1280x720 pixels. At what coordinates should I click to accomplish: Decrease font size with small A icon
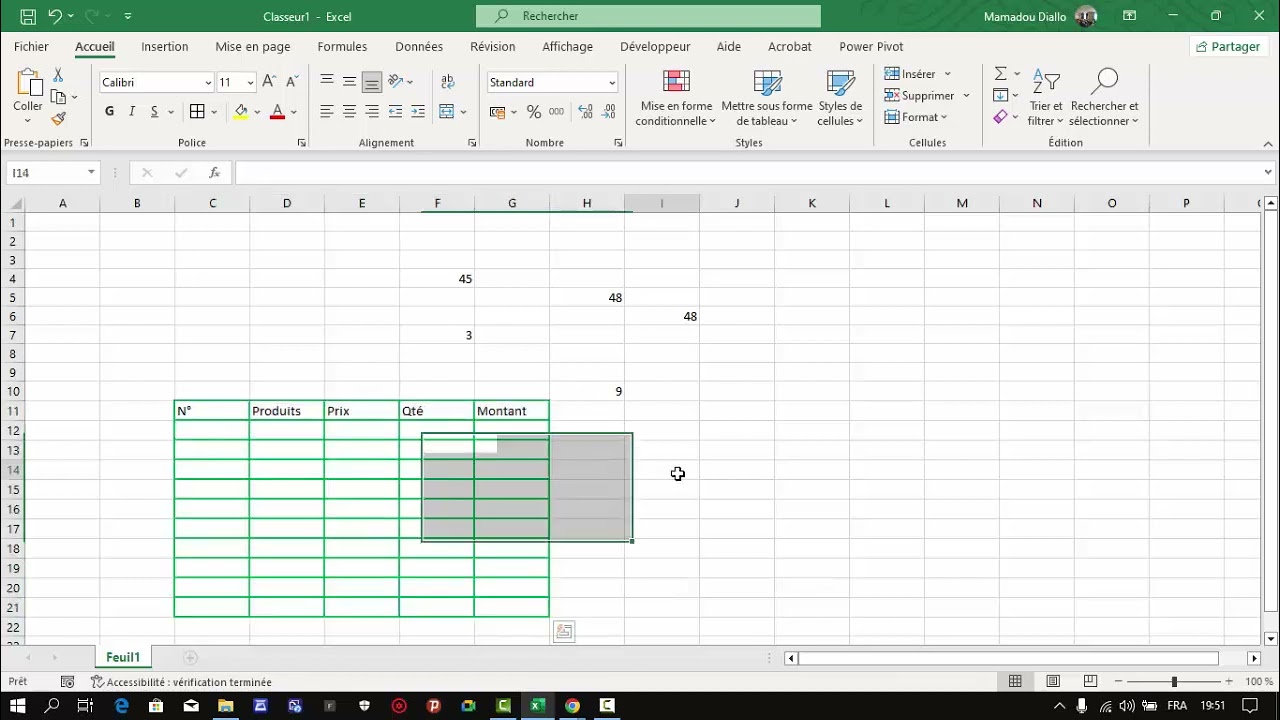click(291, 82)
